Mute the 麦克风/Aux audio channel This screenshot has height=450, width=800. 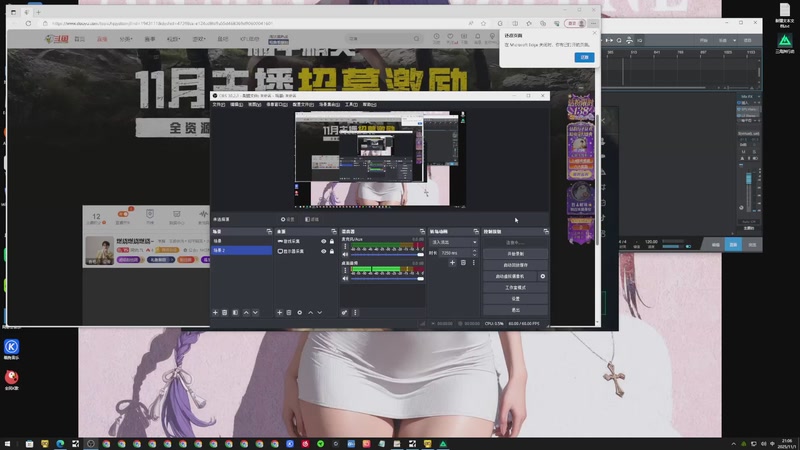pos(345,254)
